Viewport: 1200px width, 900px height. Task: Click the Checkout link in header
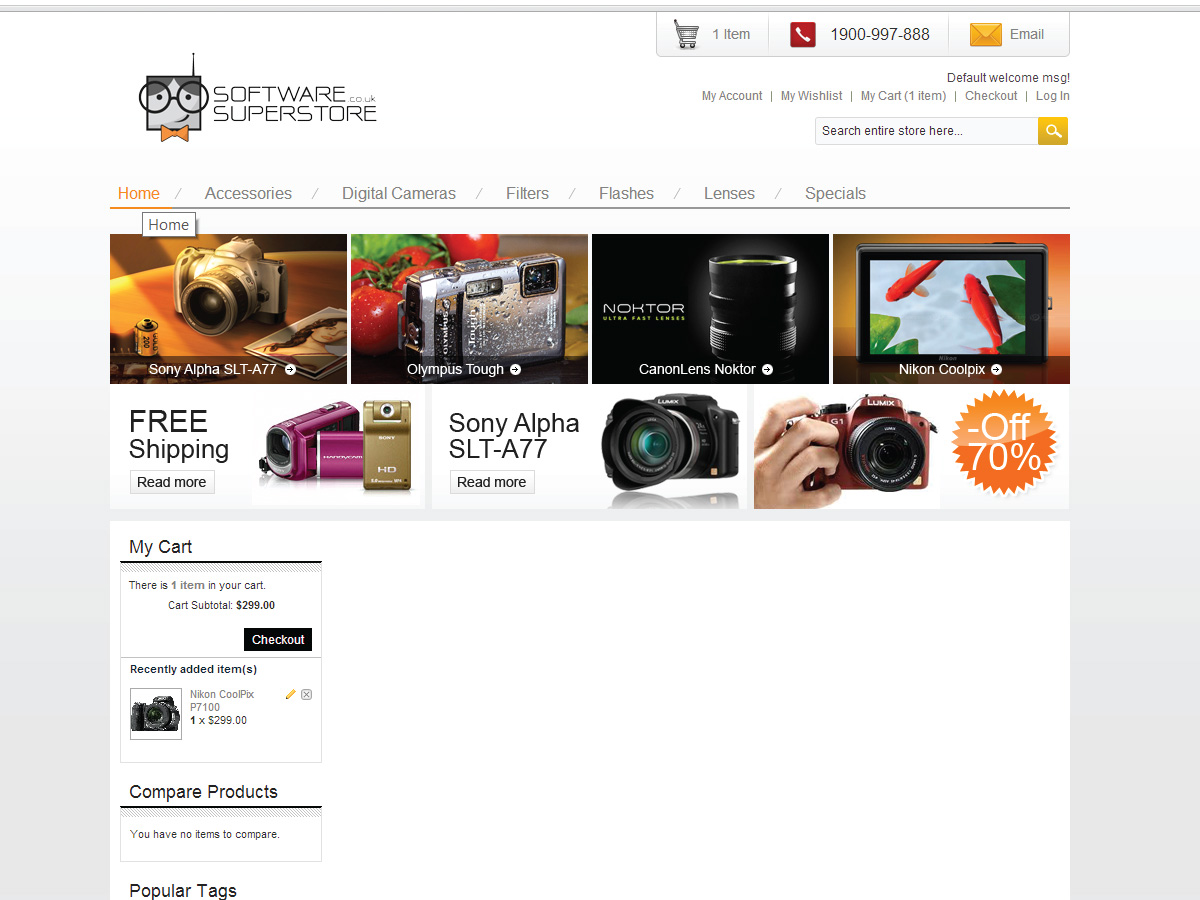[x=991, y=96]
